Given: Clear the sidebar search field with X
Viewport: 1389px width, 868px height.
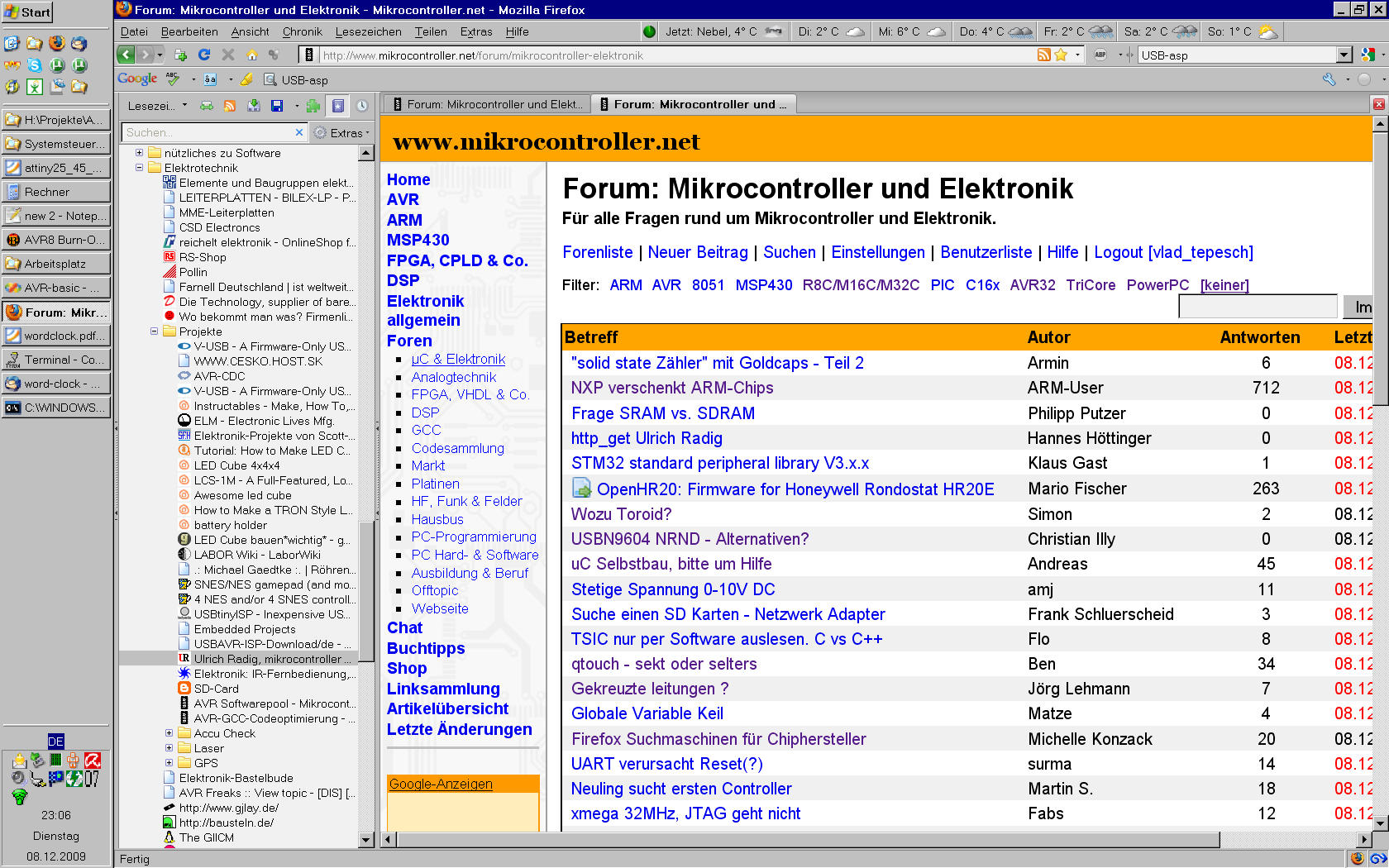Looking at the screenshot, I should 299,132.
